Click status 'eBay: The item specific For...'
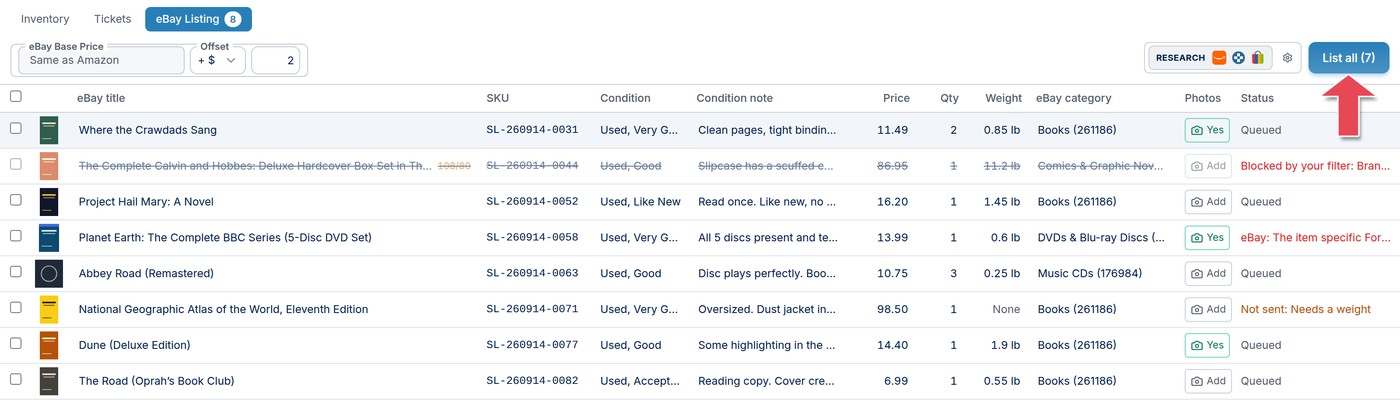The width and height of the screenshot is (1400, 411). [x=1316, y=238]
